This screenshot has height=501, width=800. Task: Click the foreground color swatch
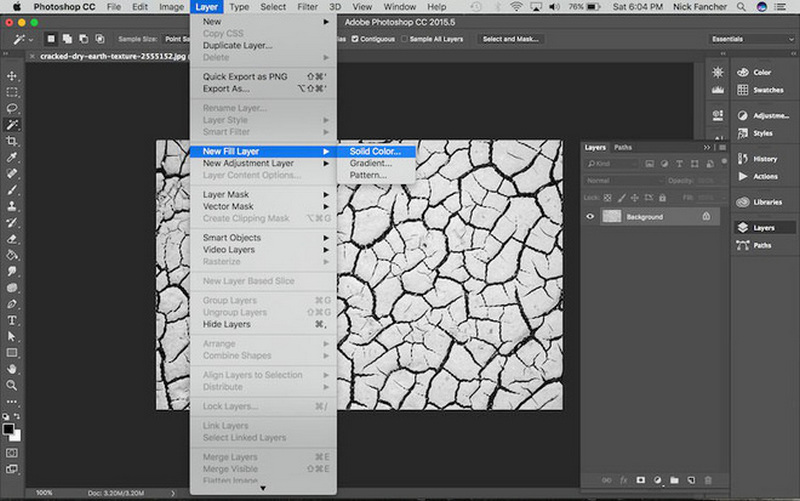click(x=8, y=428)
